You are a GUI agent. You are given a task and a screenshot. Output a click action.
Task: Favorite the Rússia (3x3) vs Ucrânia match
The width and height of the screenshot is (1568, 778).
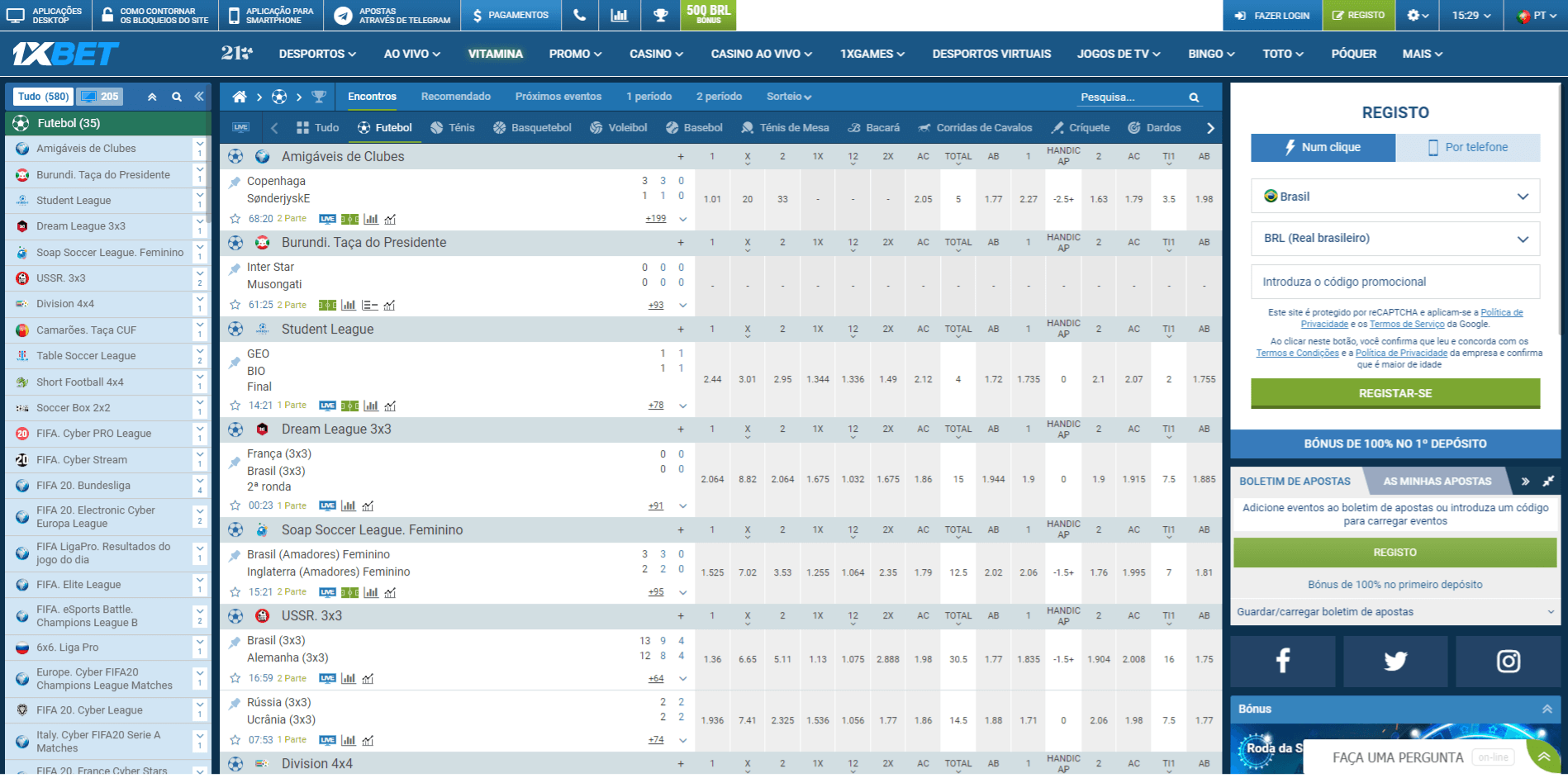point(235,740)
